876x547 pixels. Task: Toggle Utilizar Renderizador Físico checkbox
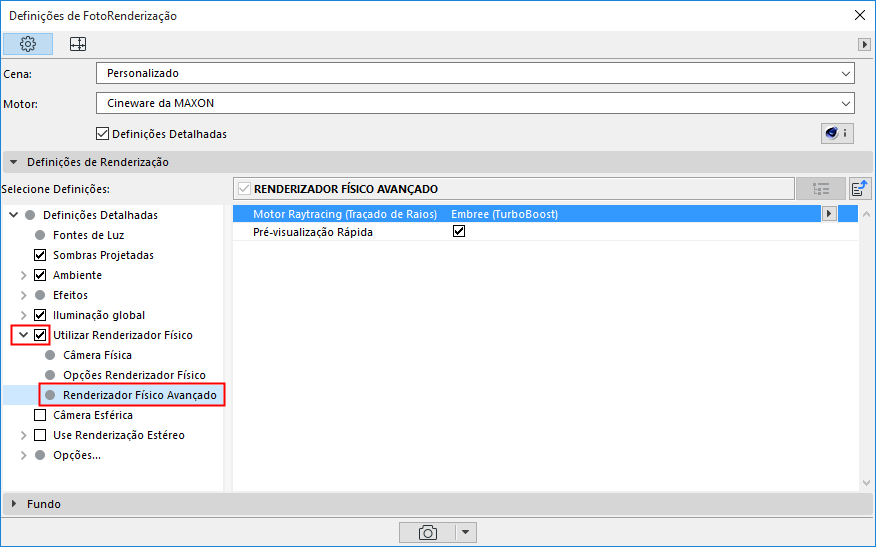40,335
